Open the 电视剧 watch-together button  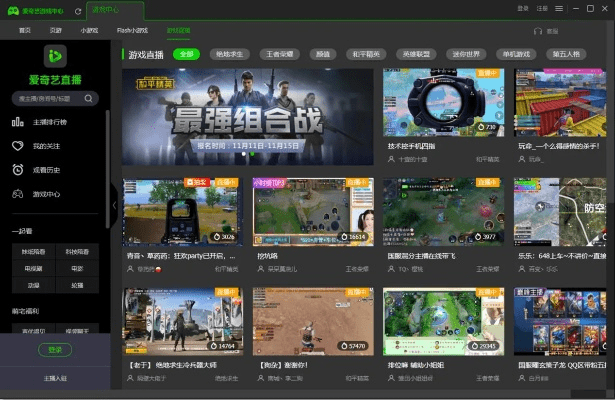33,269
